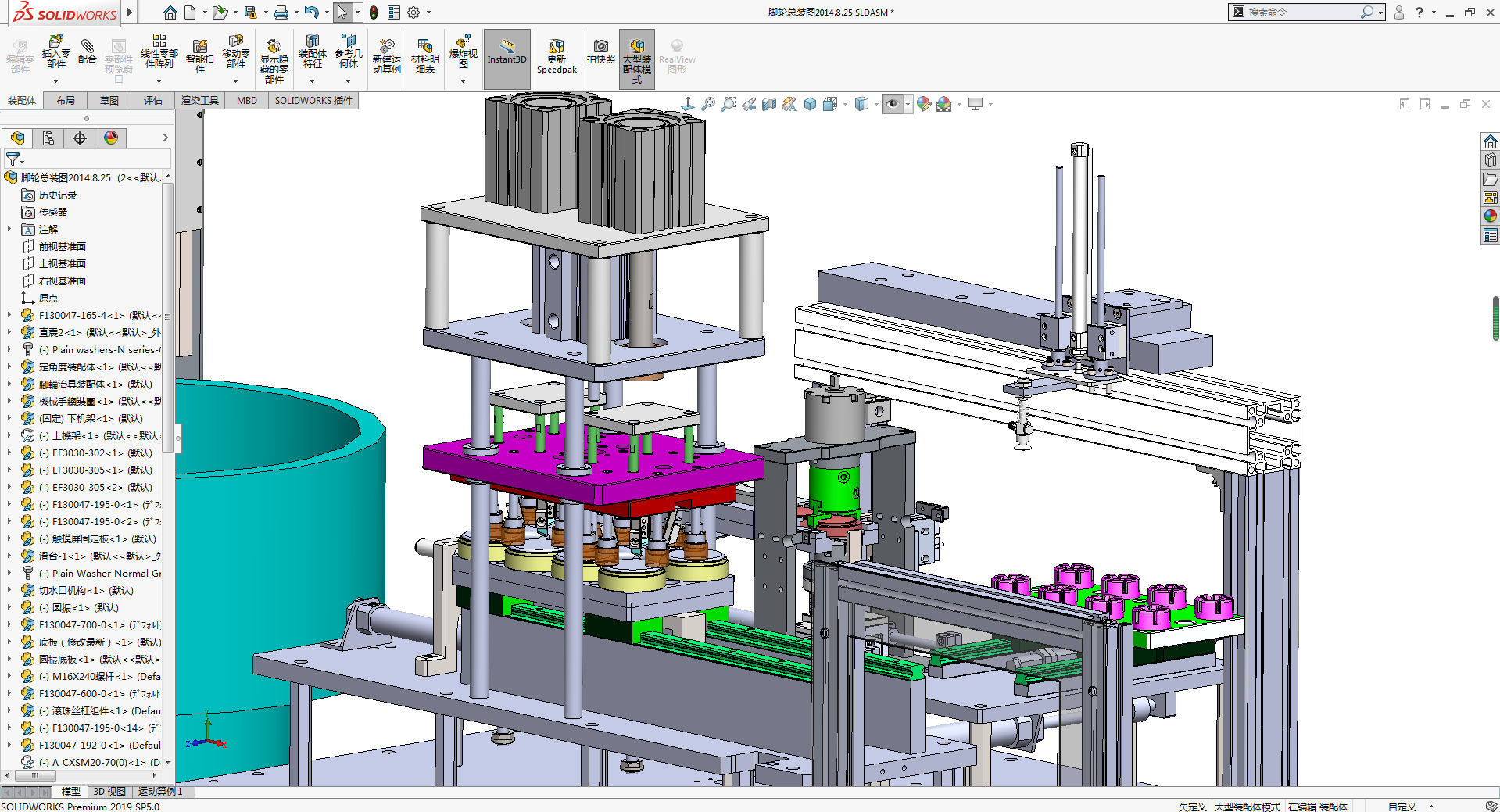Expand the Move Component (移动零部件) dropdown

coord(235,81)
